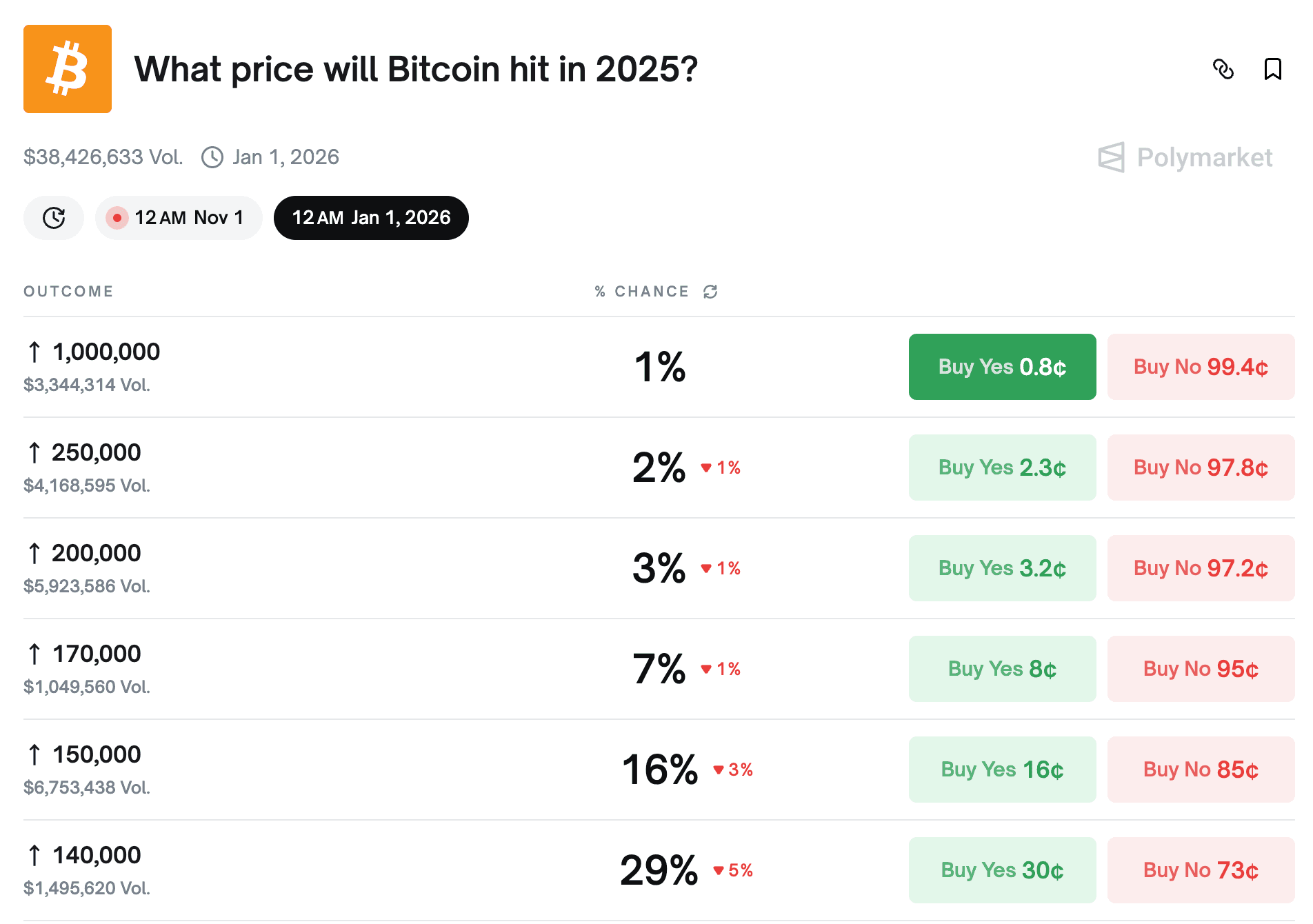Viewport: 1313px width, 924px height.
Task: Click the clock icon beside Jan 1, 2026
Action: (212, 157)
